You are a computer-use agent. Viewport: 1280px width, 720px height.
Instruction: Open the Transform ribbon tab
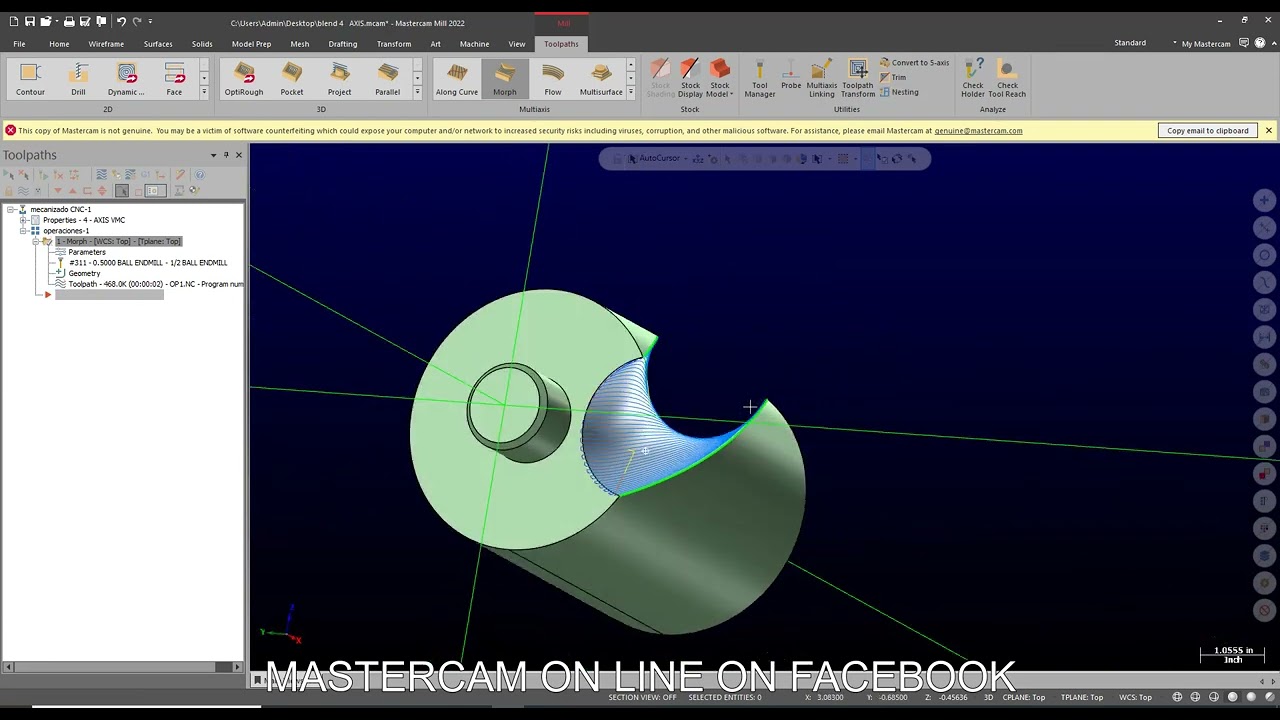pyautogui.click(x=394, y=44)
